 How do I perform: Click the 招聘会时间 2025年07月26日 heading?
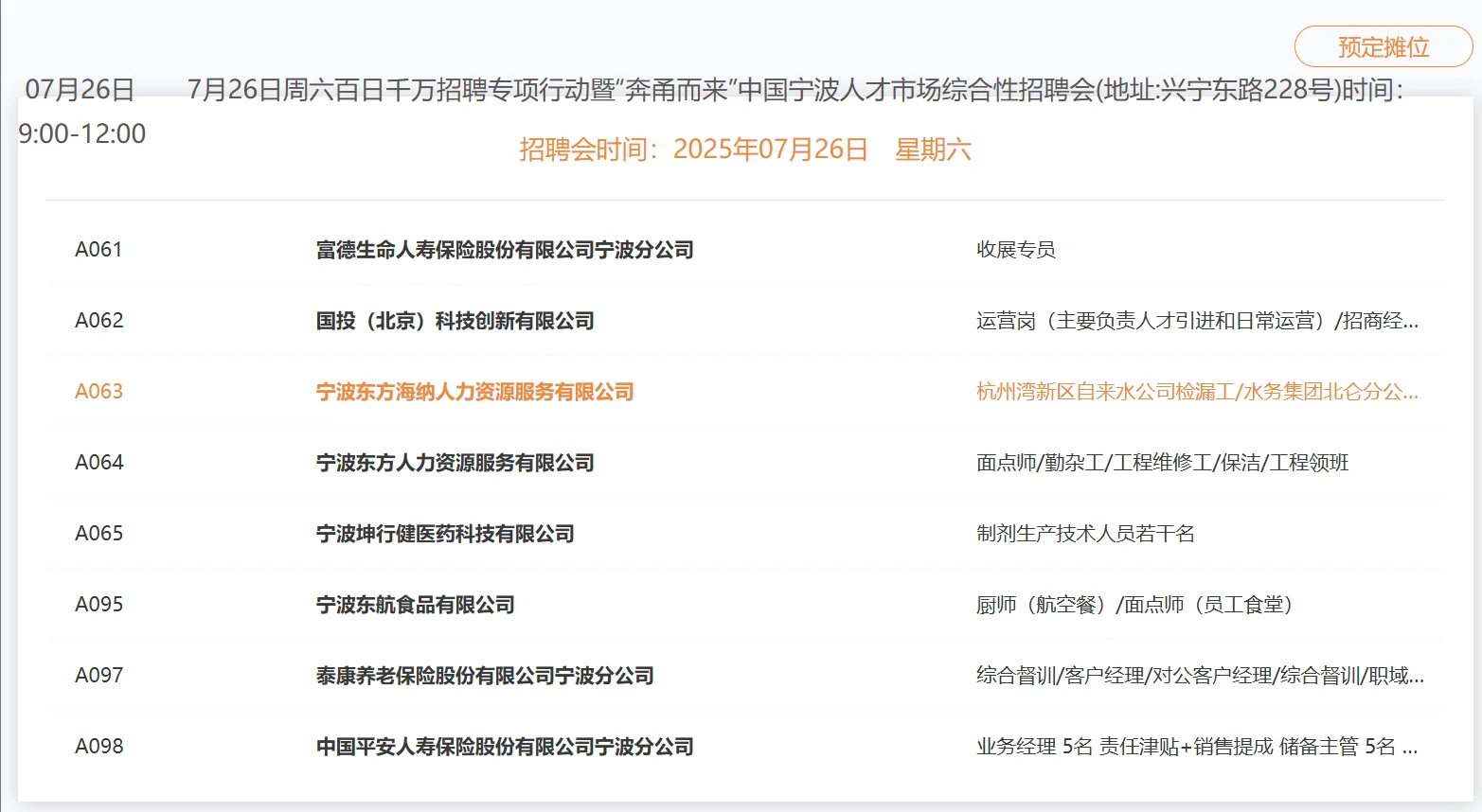(x=745, y=150)
